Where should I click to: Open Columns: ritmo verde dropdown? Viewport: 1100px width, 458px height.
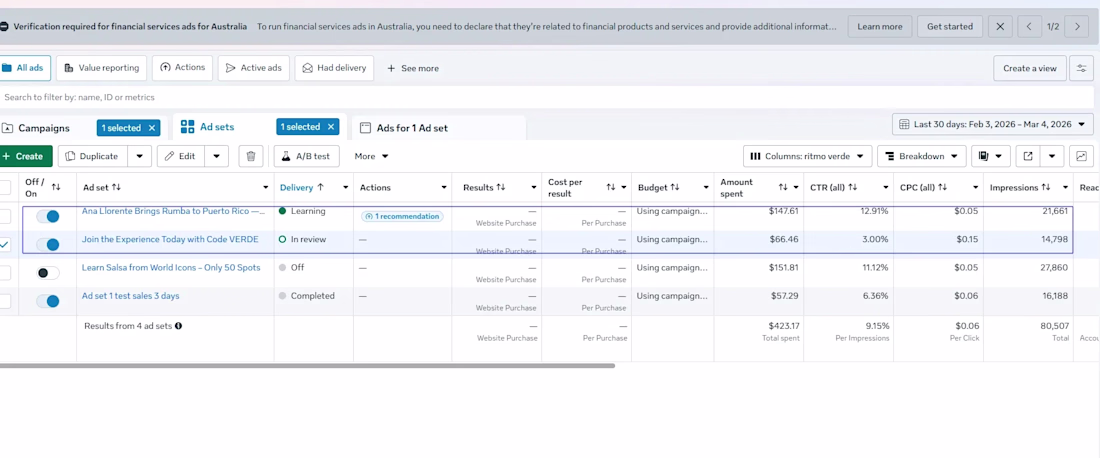click(x=807, y=156)
